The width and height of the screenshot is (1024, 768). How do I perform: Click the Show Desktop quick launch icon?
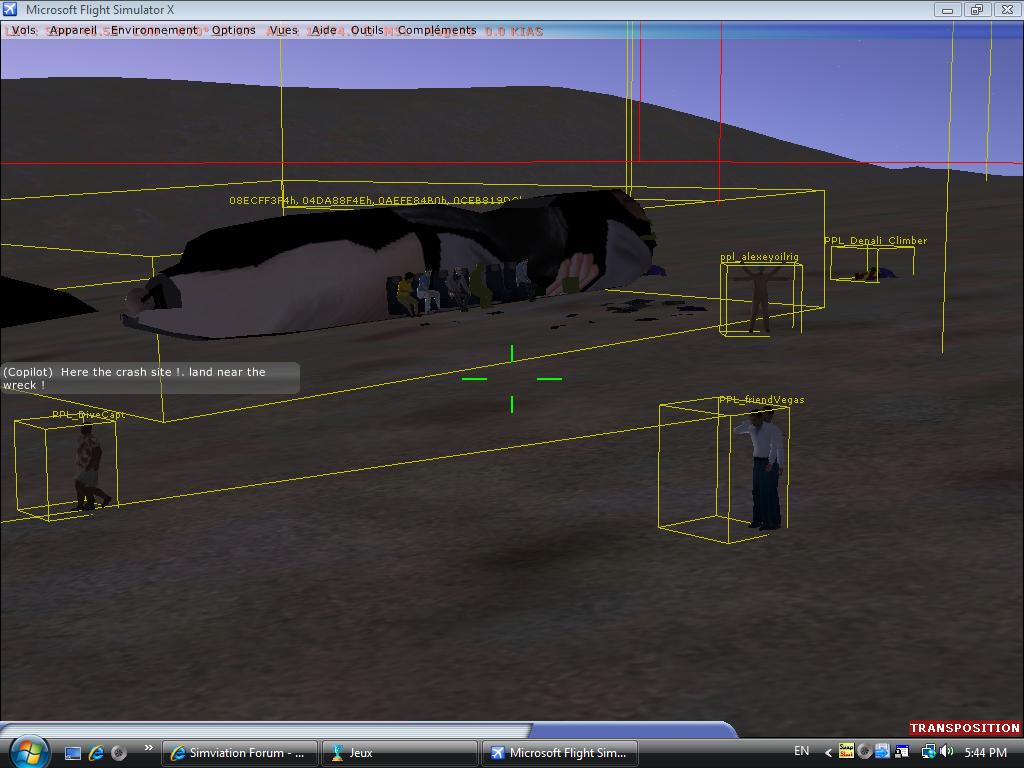[x=73, y=753]
